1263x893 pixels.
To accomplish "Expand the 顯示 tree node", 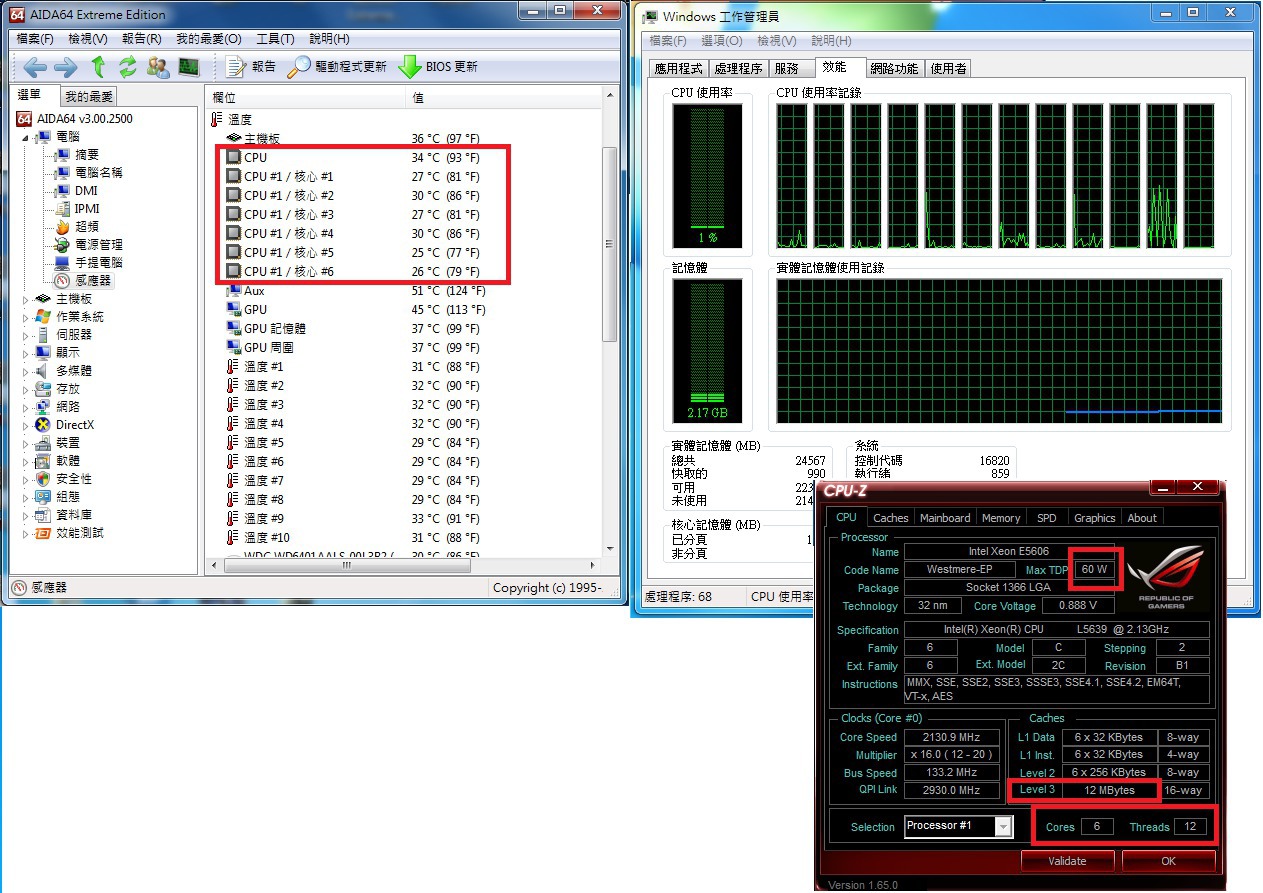I will point(27,353).
